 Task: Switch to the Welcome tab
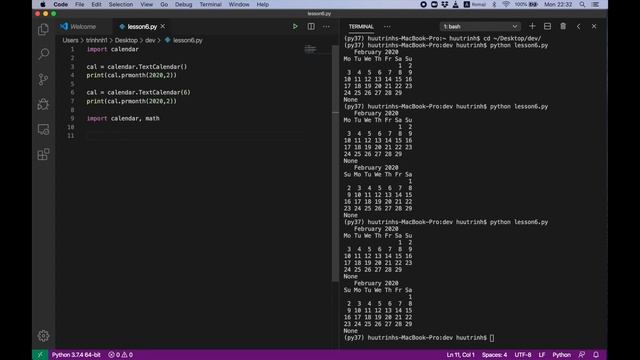(x=83, y=27)
